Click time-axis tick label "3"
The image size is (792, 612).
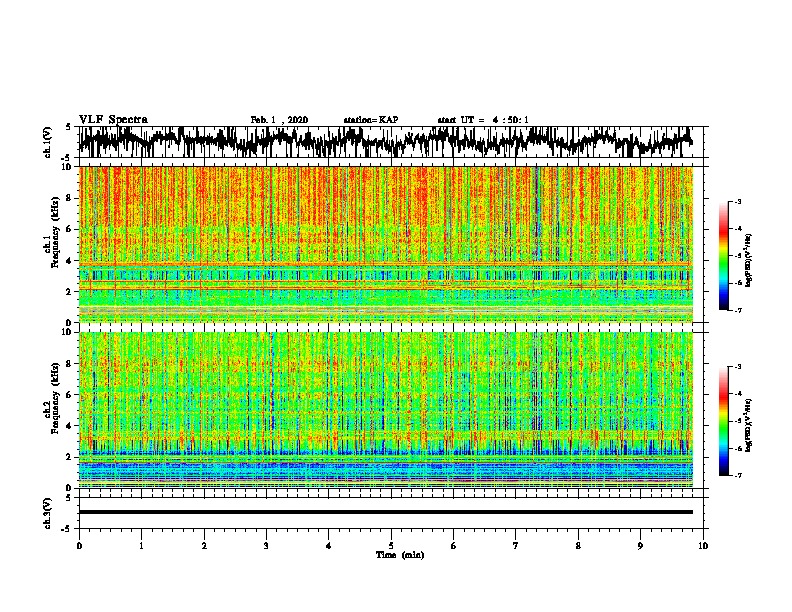(x=266, y=546)
